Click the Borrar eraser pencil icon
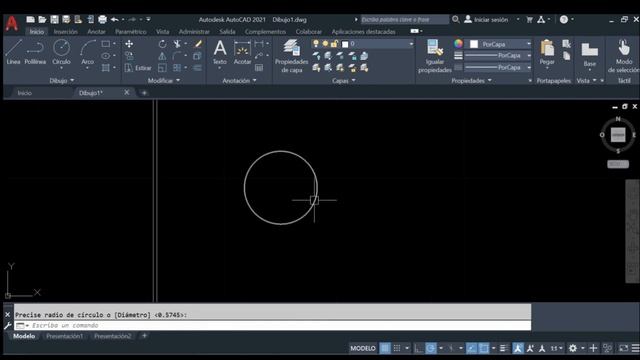 (x=198, y=44)
